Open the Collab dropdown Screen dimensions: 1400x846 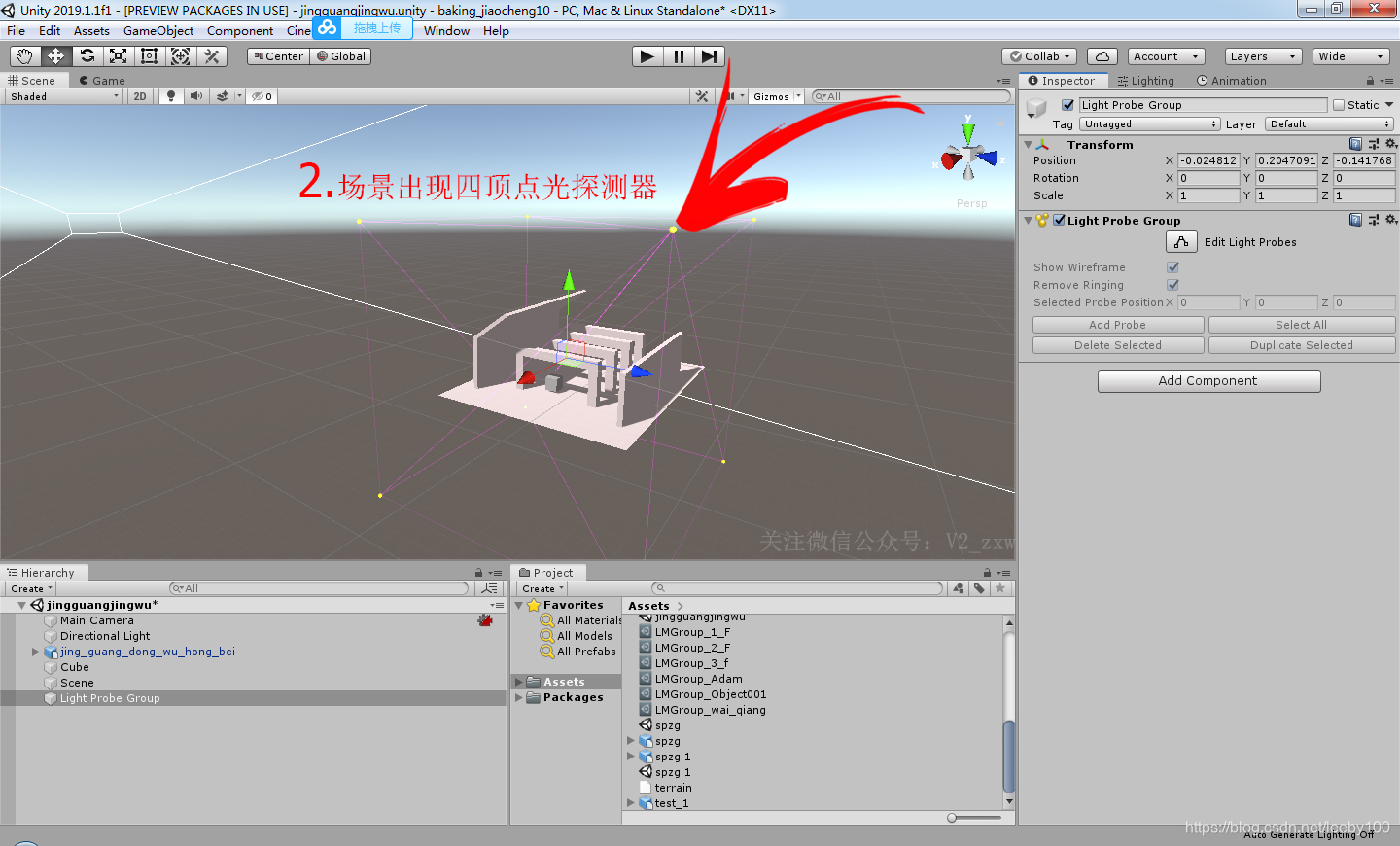(x=1040, y=56)
